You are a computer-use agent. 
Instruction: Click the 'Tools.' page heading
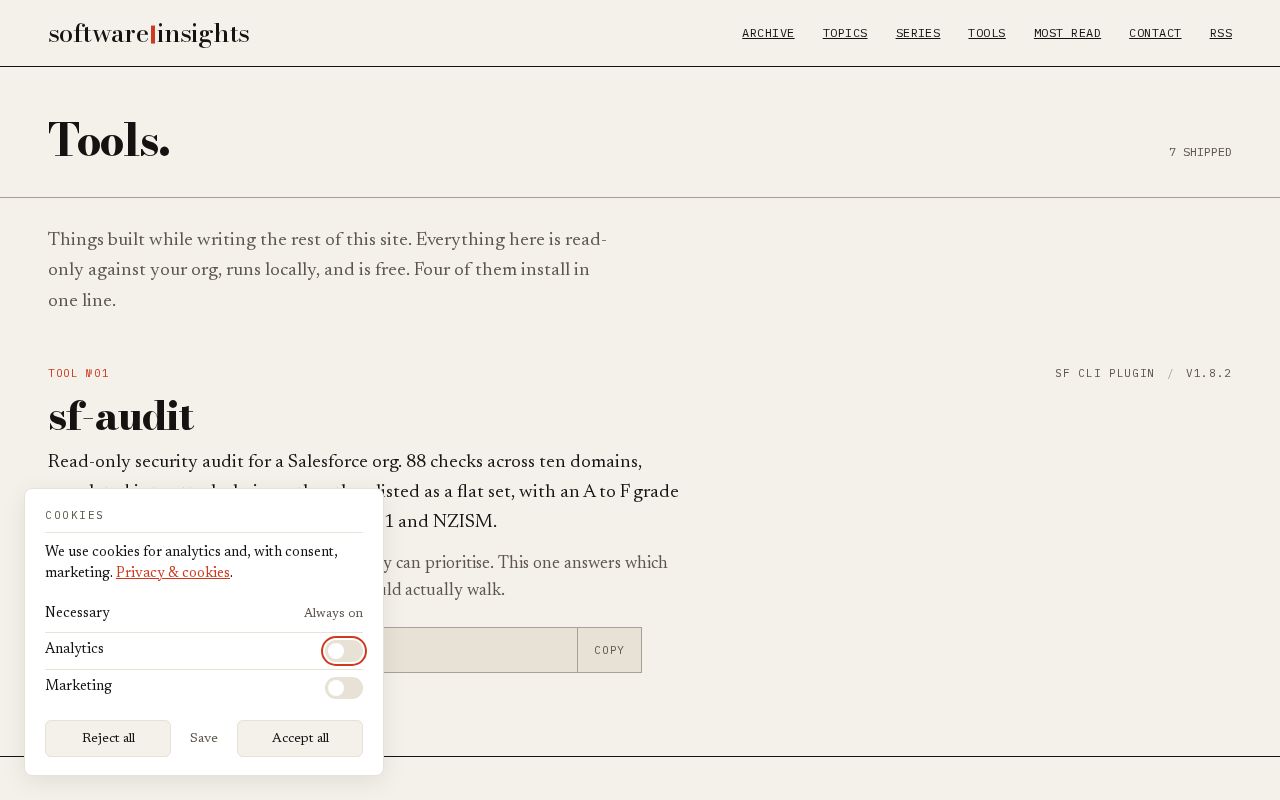point(109,139)
